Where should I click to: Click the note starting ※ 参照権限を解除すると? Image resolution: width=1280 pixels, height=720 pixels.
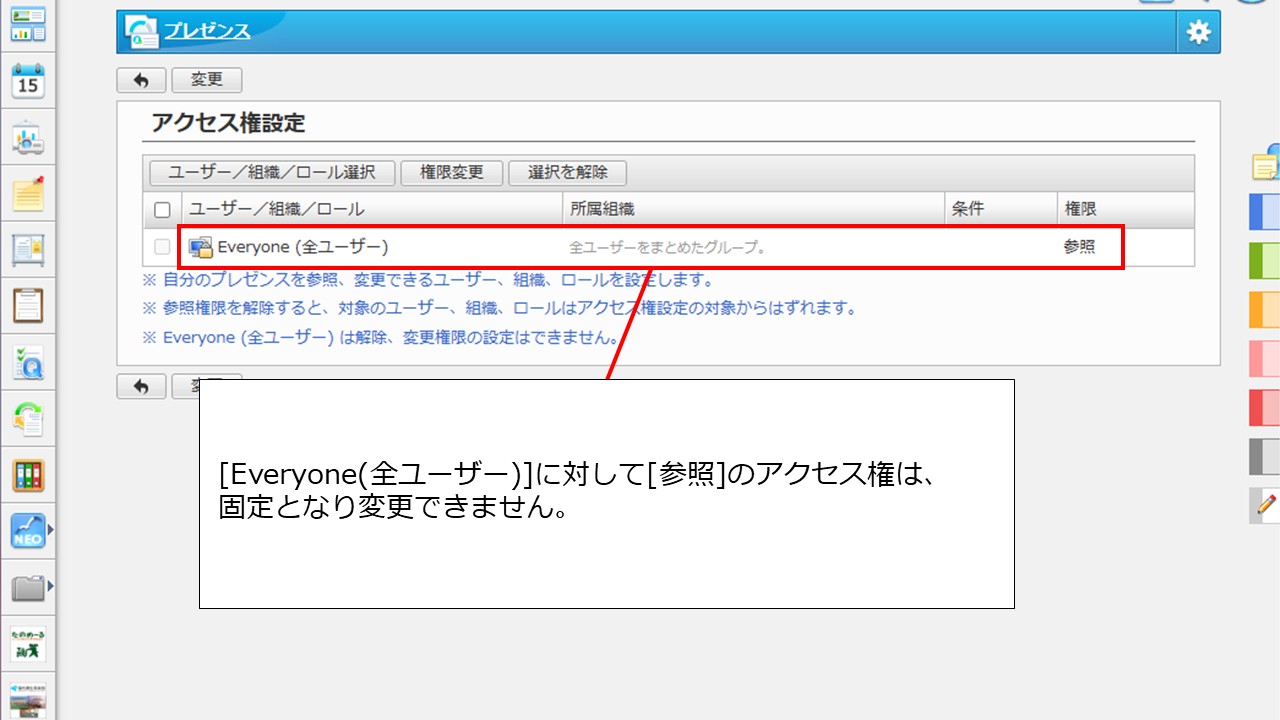coord(500,308)
